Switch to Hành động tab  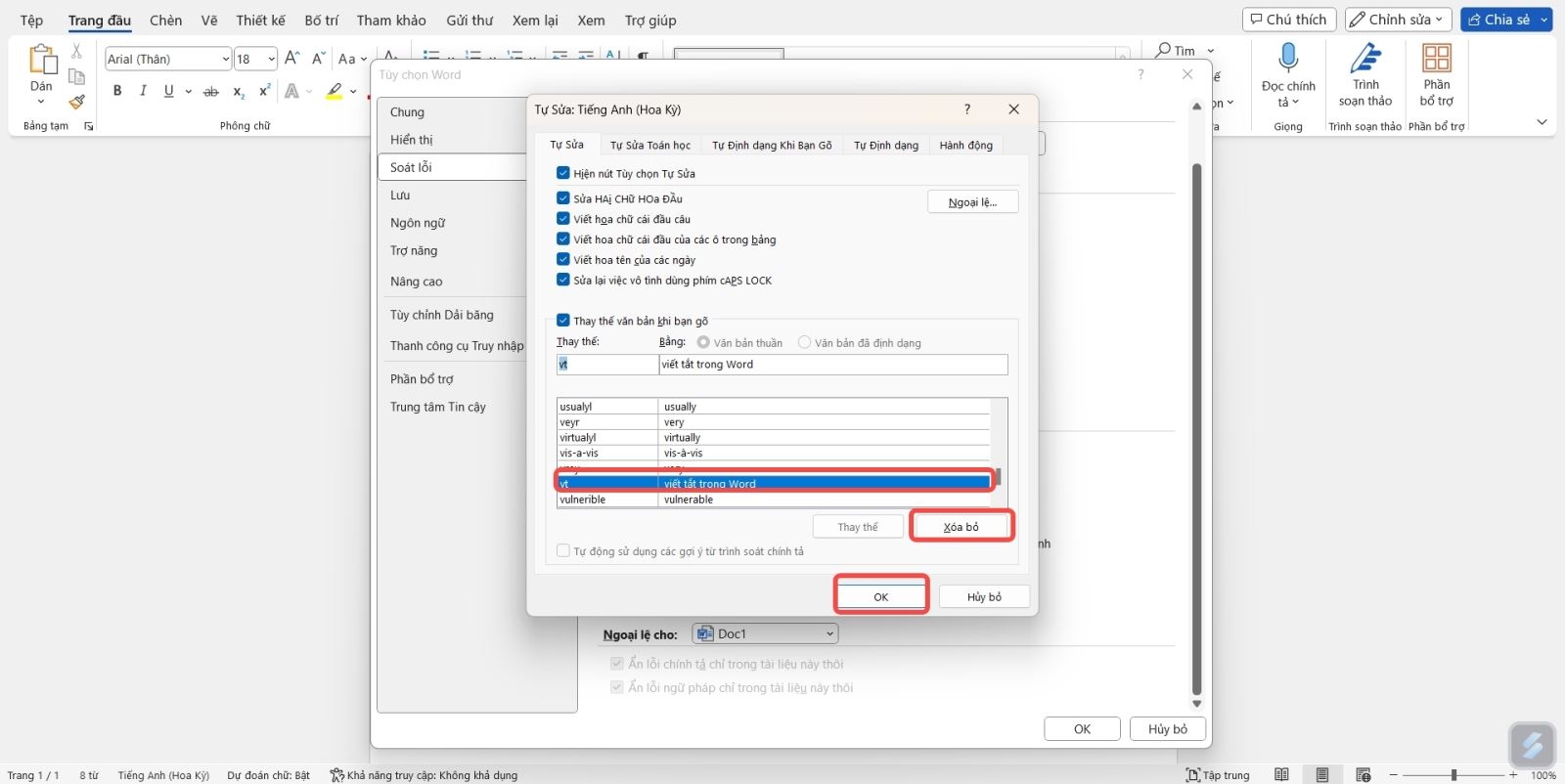coord(966,146)
